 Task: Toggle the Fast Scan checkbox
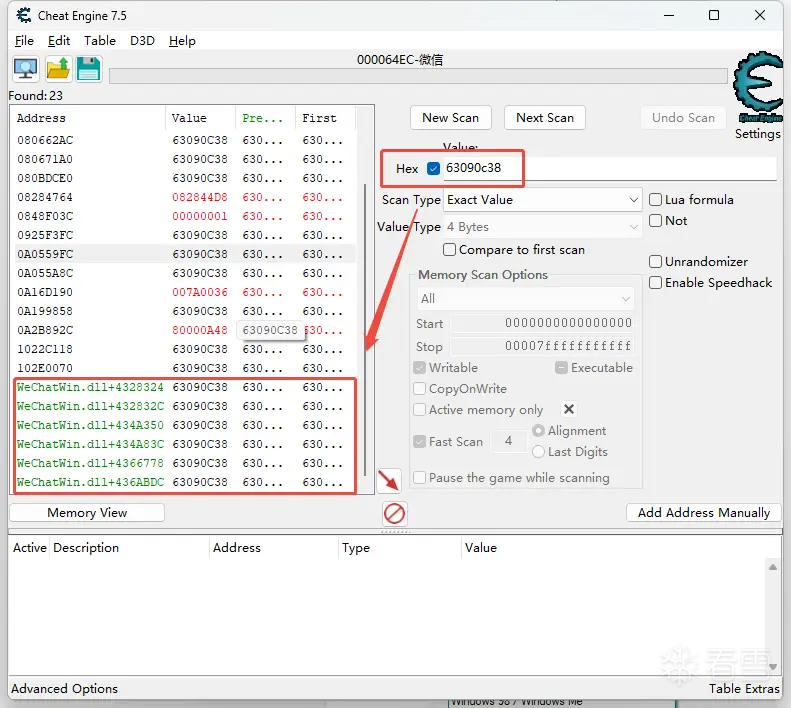coord(419,442)
